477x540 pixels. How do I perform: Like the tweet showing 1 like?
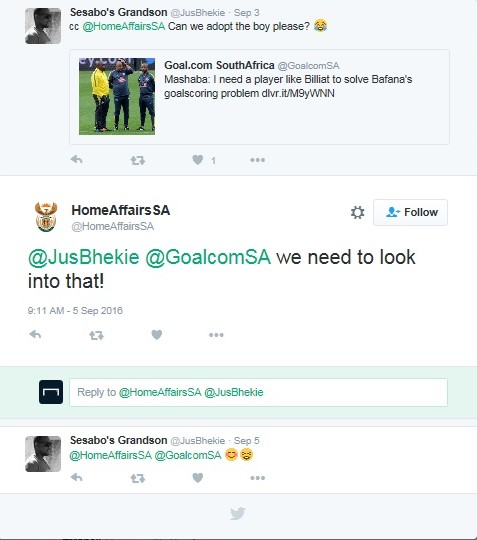pos(198,160)
